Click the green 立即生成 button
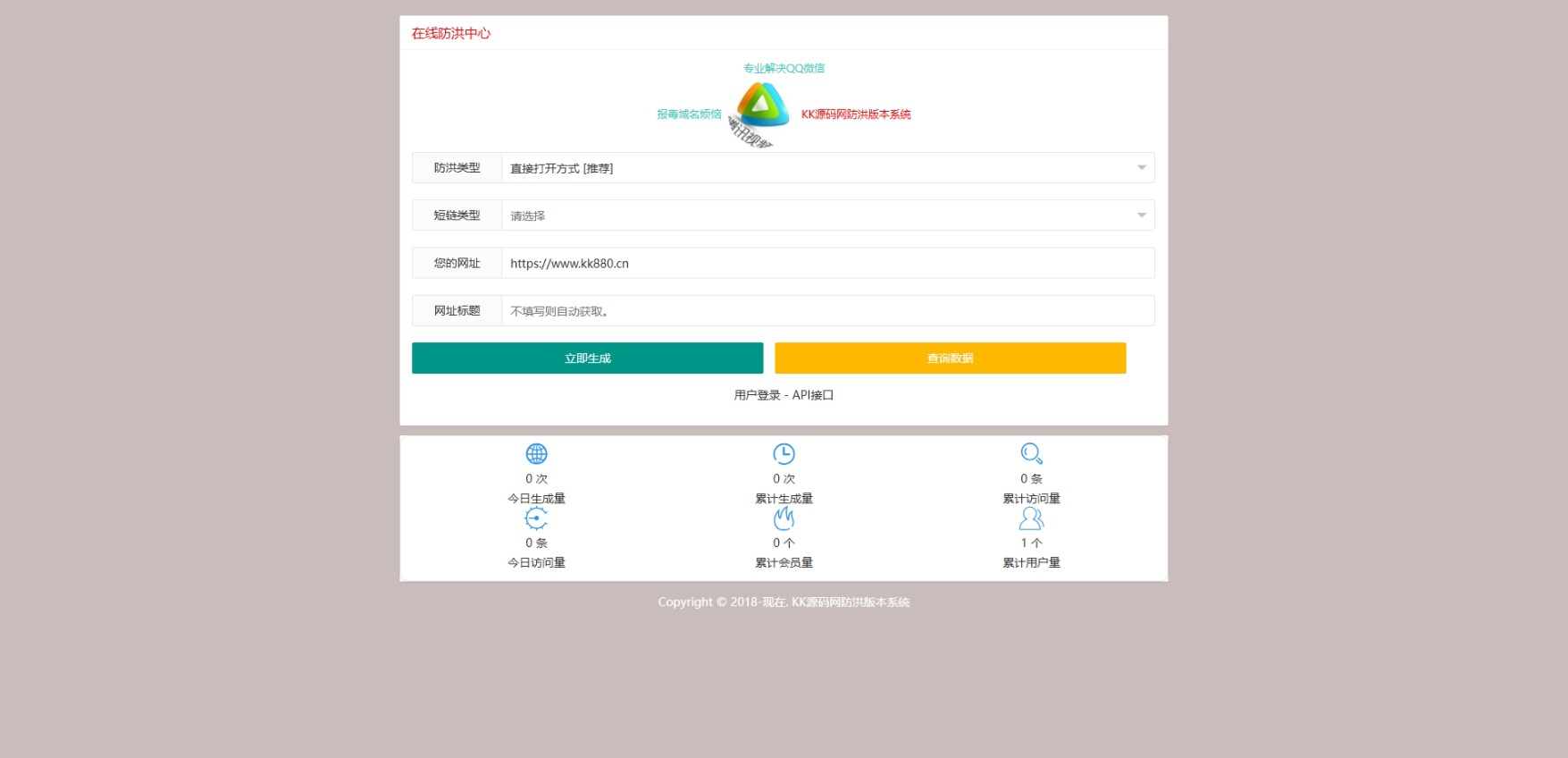Screen dimensions: 1568x758 [587, 358]
